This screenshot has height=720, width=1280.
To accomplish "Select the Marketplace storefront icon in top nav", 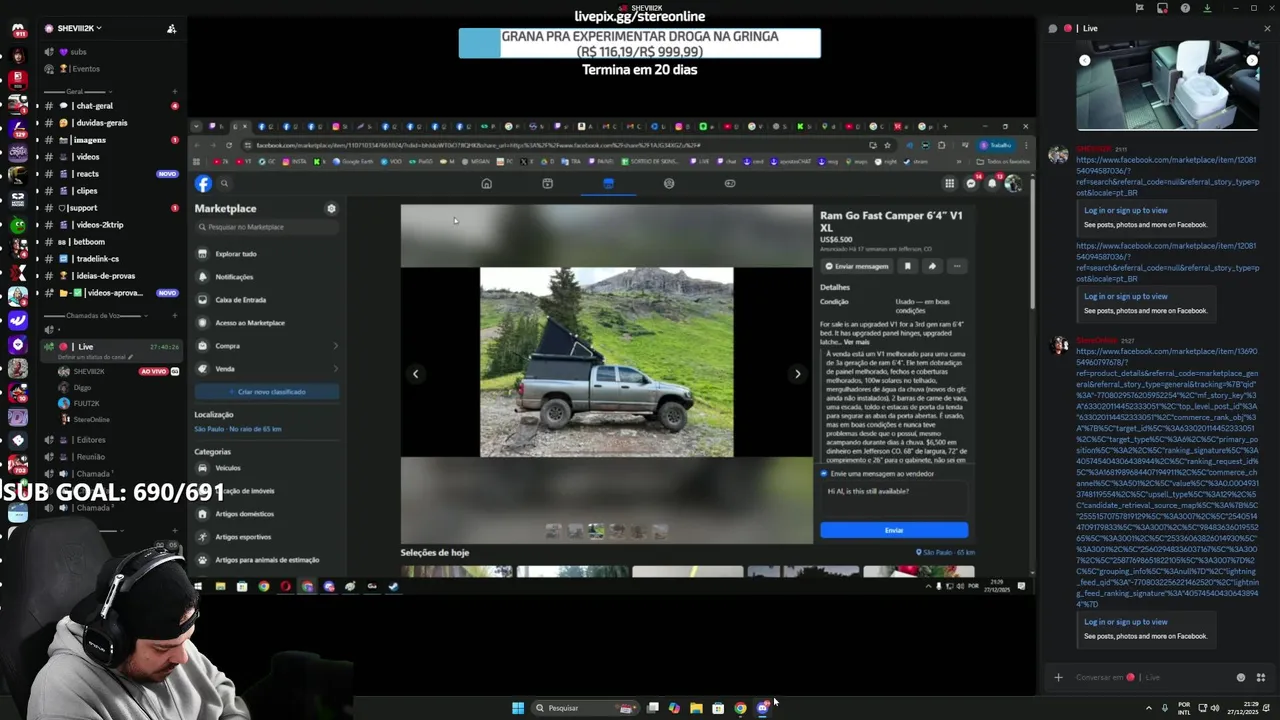I will (x=608, y=183).
